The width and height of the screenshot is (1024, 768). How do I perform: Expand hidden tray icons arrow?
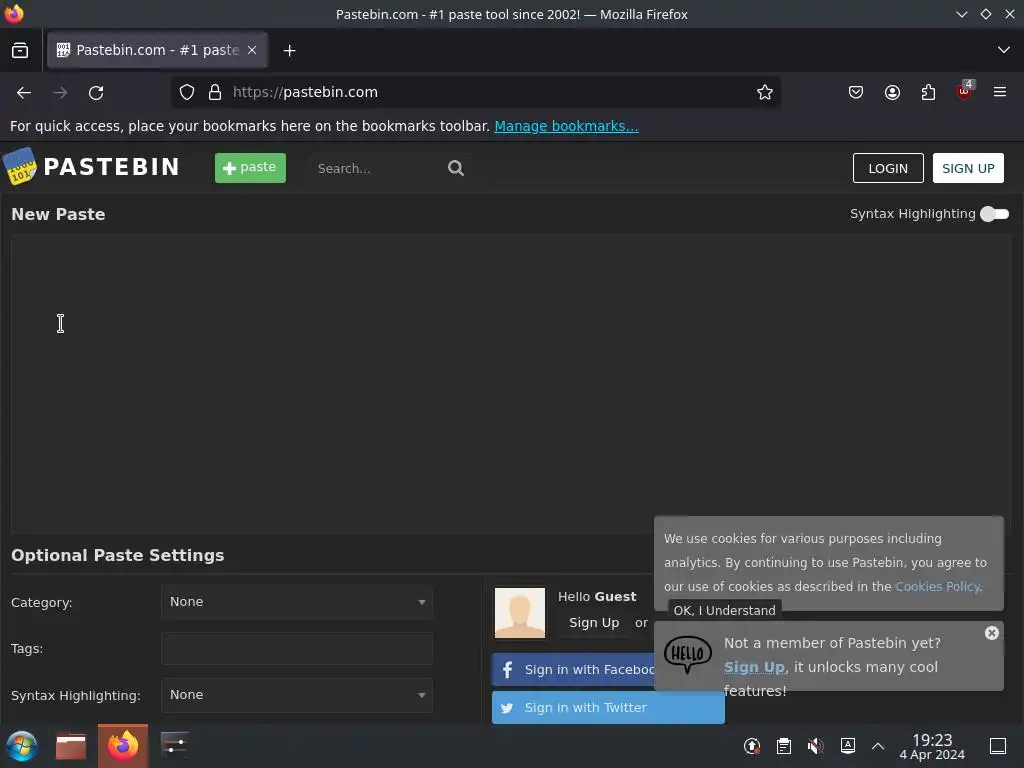[878, 746]
